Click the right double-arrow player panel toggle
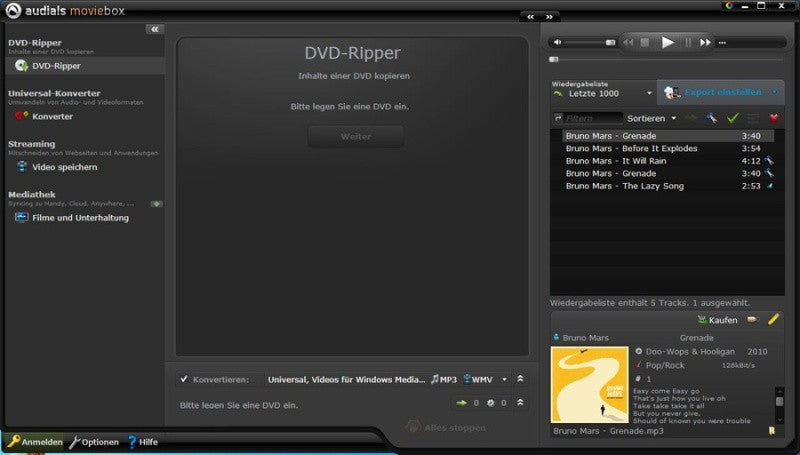800x455 pixels. [549, 17]
